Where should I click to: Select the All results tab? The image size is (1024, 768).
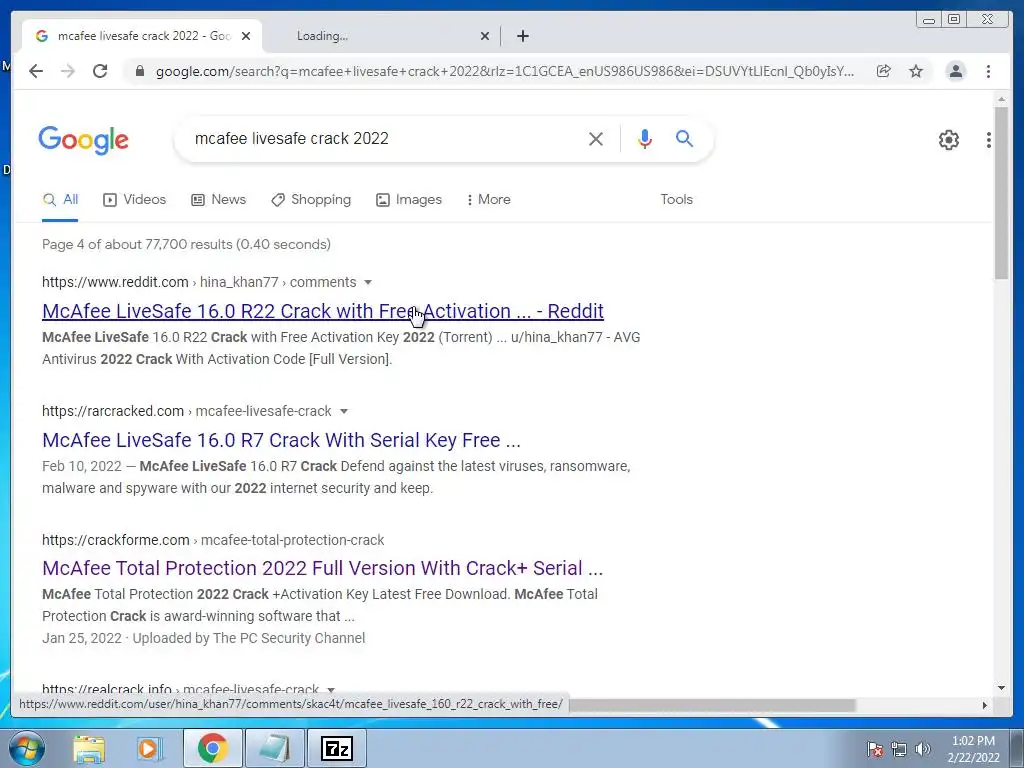coord(60,200)
